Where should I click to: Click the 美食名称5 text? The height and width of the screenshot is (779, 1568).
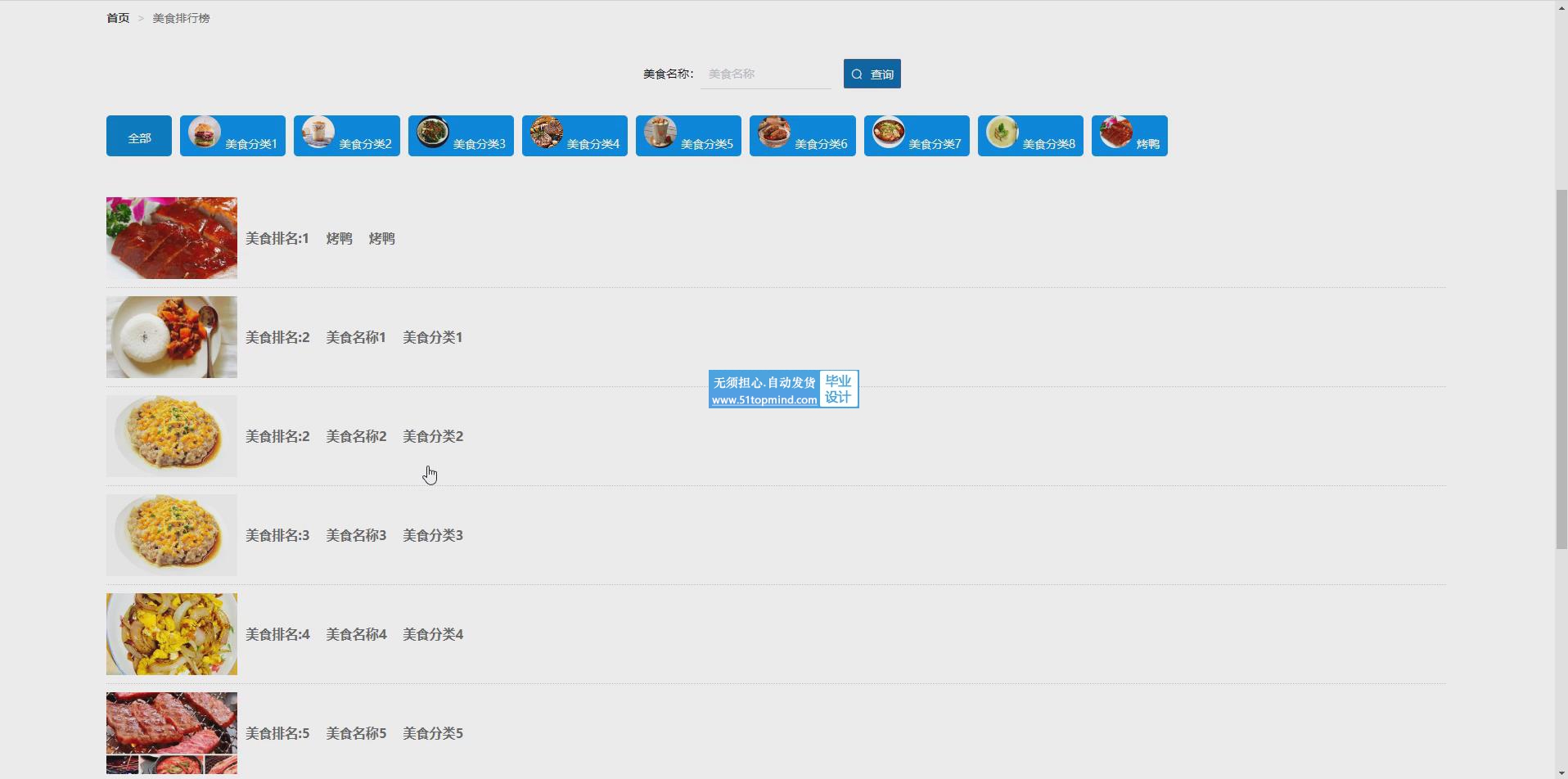click(x=356, y=734)
